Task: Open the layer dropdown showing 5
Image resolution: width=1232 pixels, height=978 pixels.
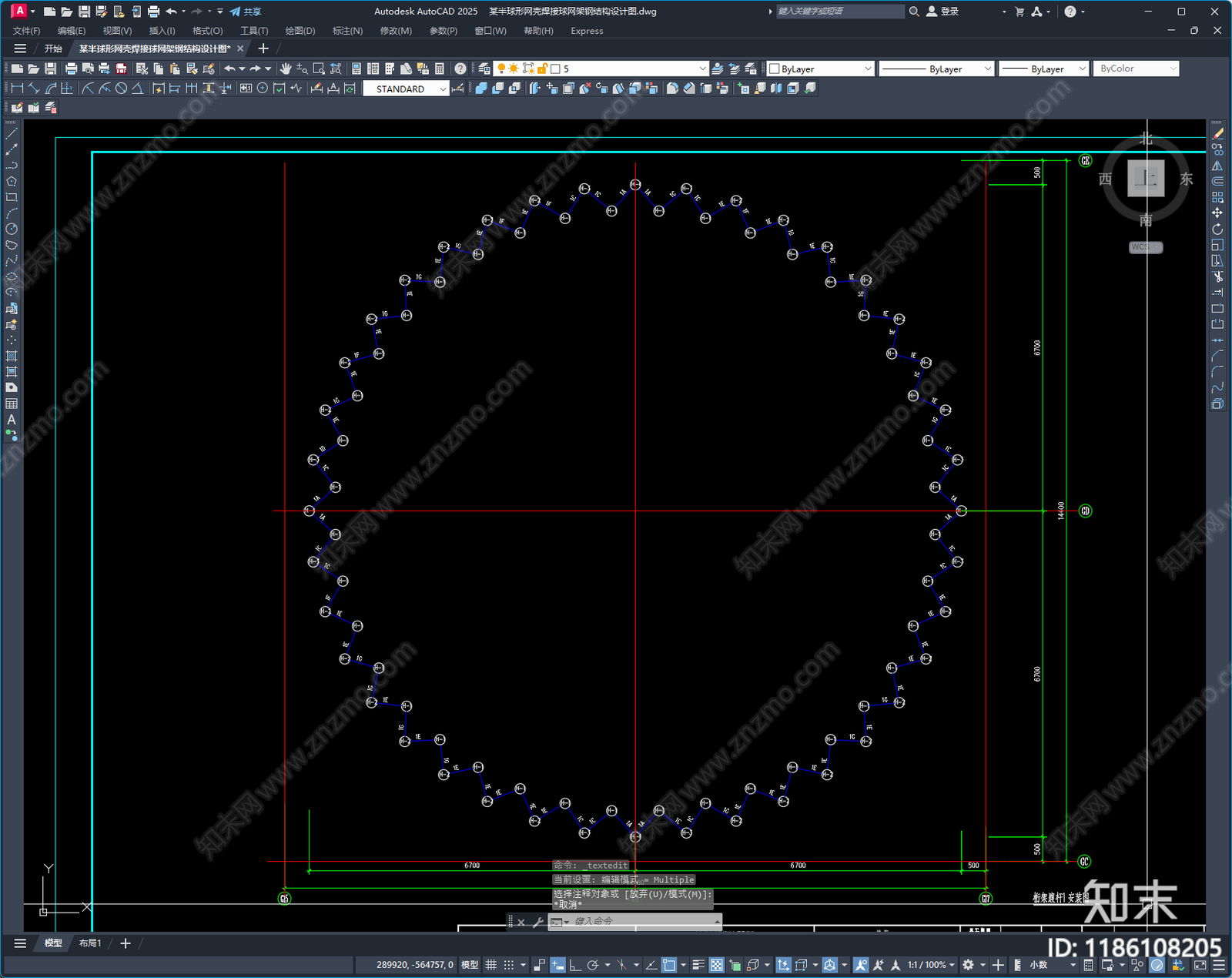Action: pyautogui.click(x=601, y=69)
